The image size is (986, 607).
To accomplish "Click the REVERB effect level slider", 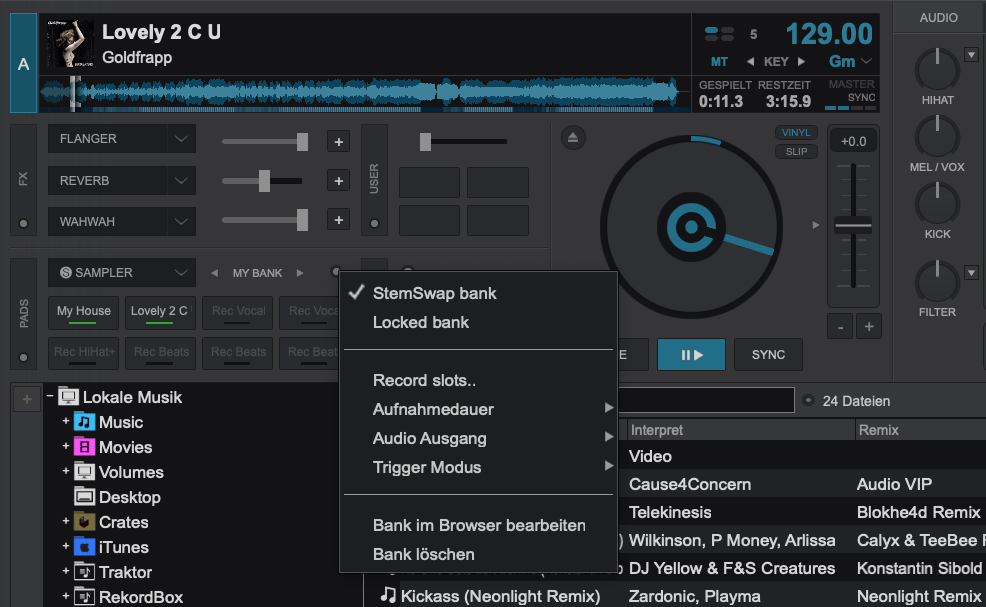I will [263, 181].
